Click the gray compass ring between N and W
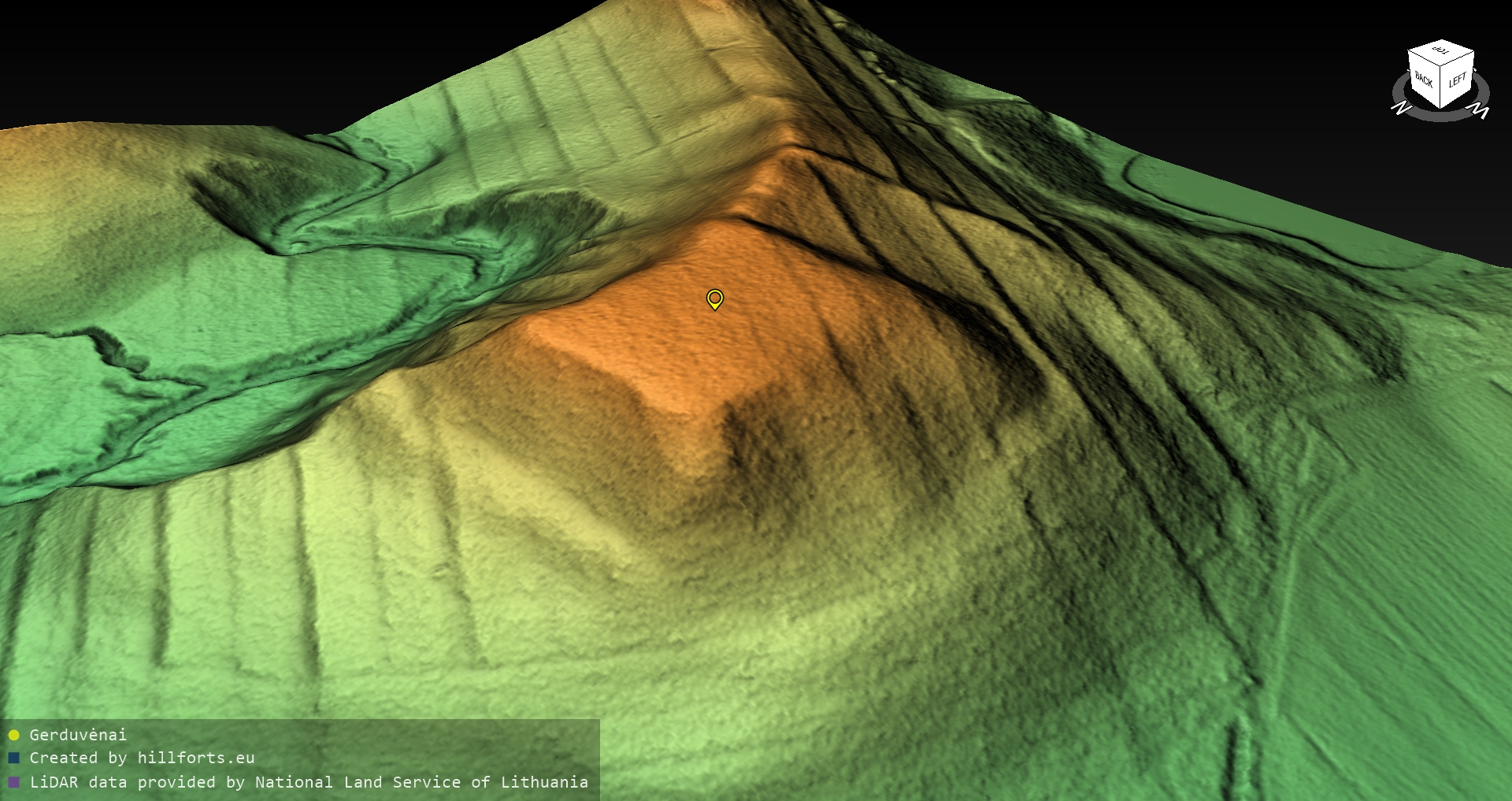 [x=1441, y=117]
